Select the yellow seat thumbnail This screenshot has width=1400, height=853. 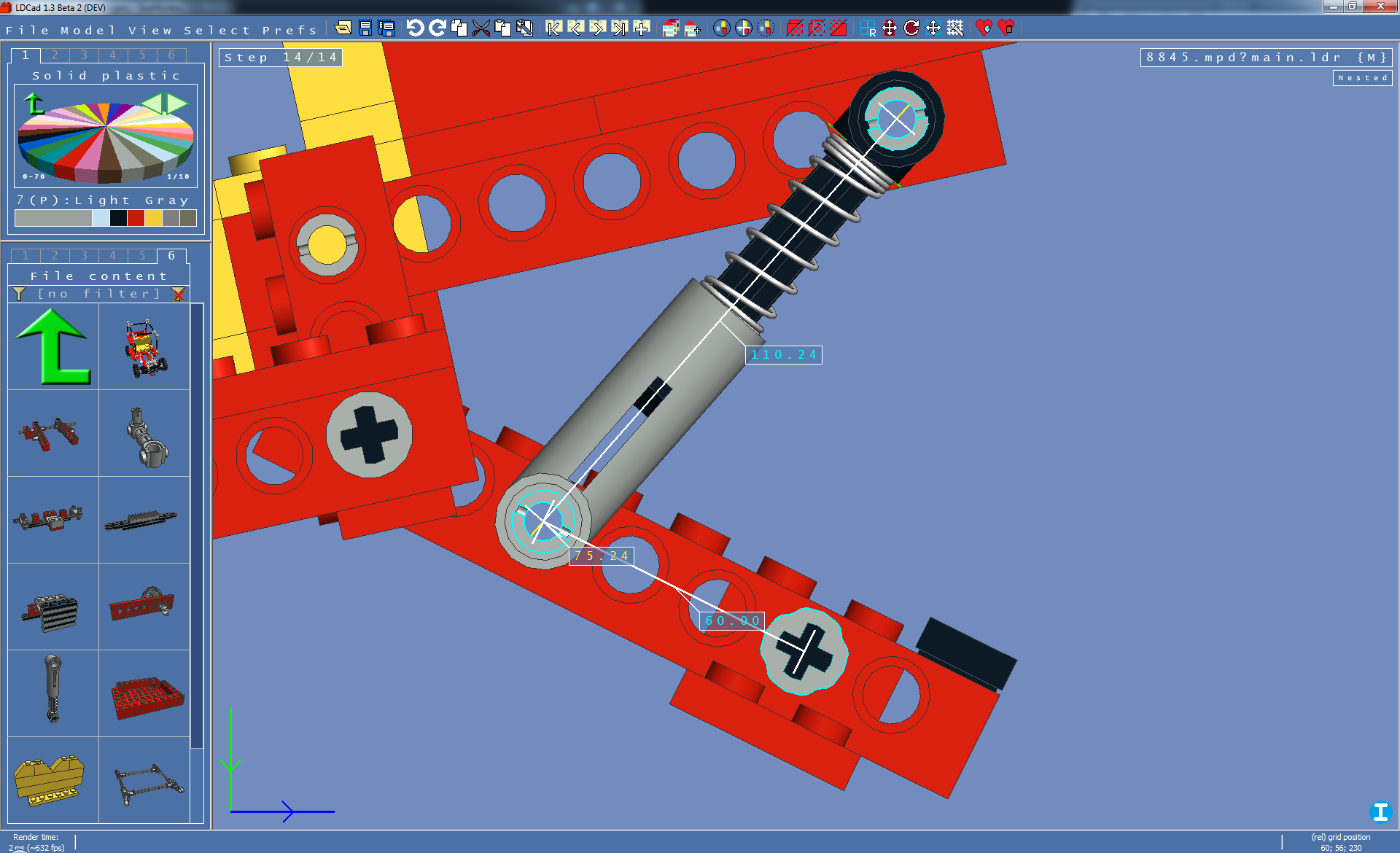53,780
